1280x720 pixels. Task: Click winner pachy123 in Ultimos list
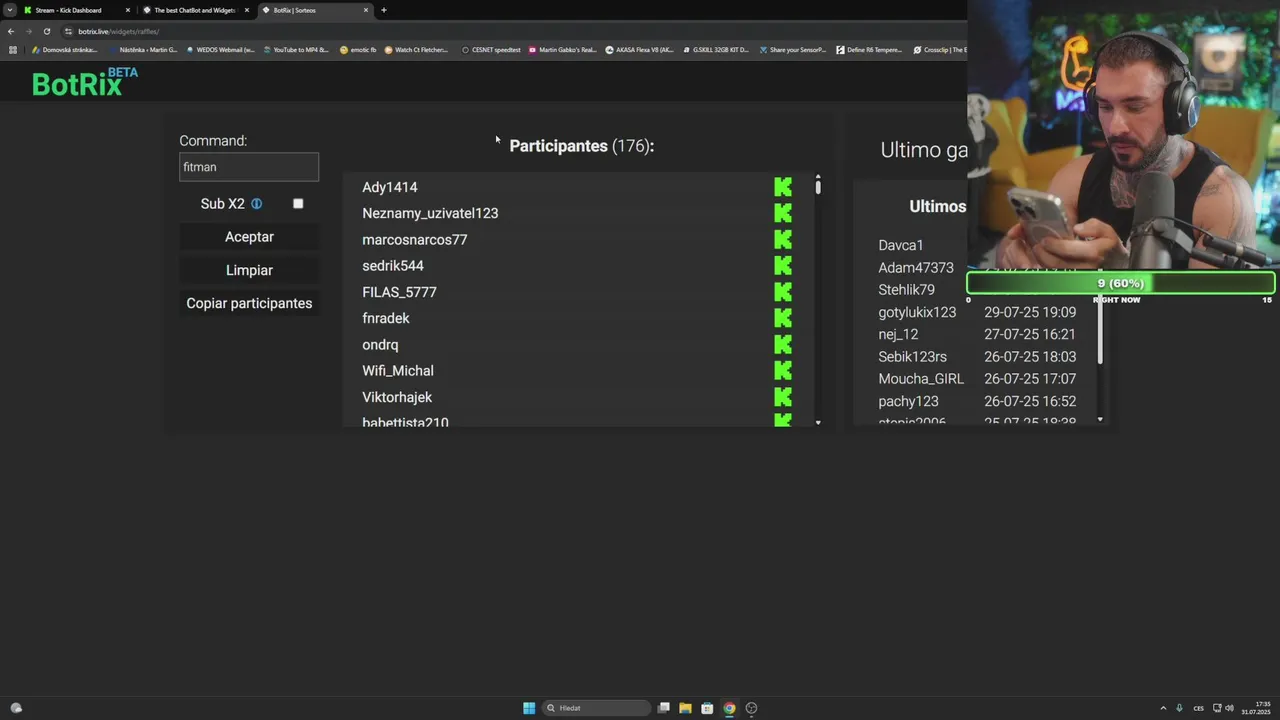[908, 401]
